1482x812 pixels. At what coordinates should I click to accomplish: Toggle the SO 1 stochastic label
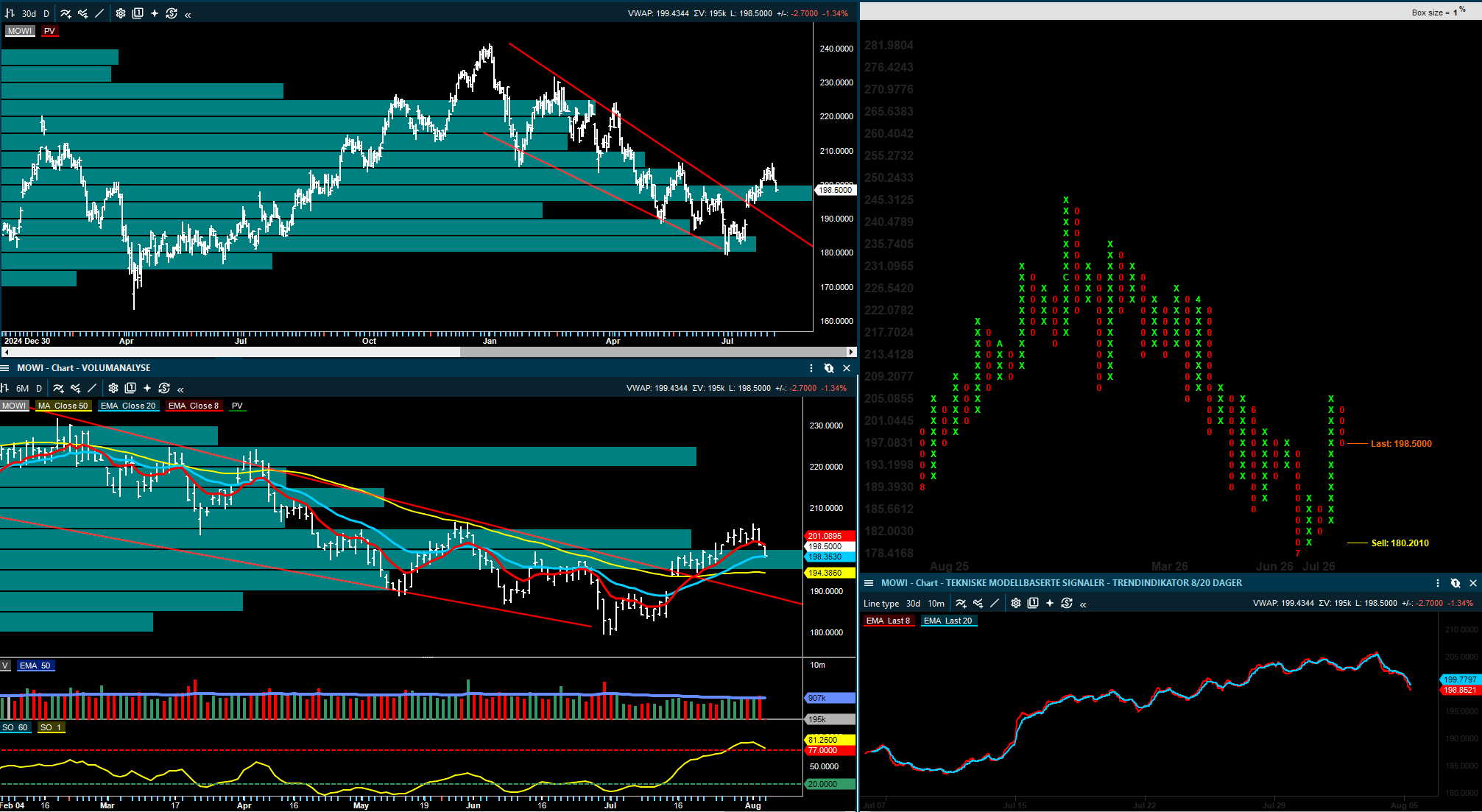point(51,727)
